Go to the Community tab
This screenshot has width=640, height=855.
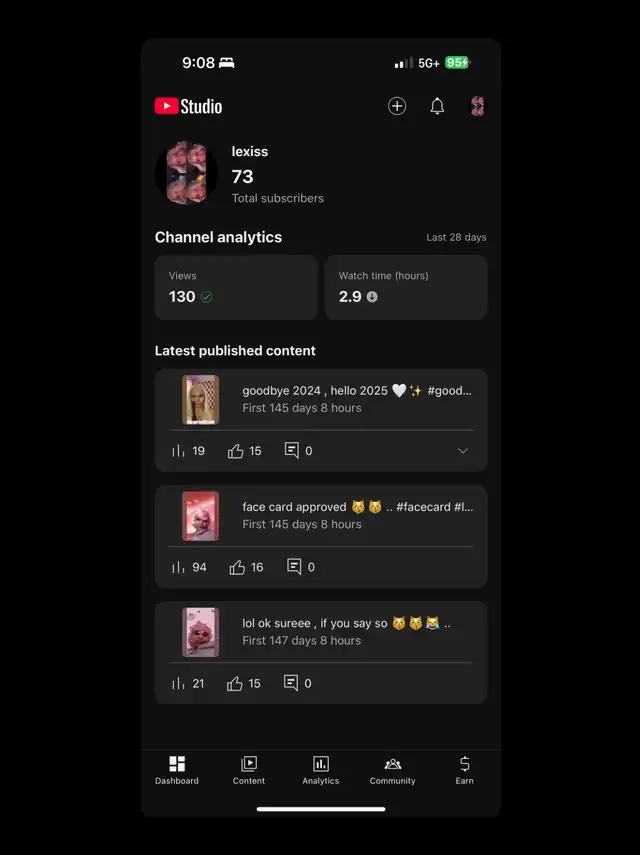click(x=393, y=770)
